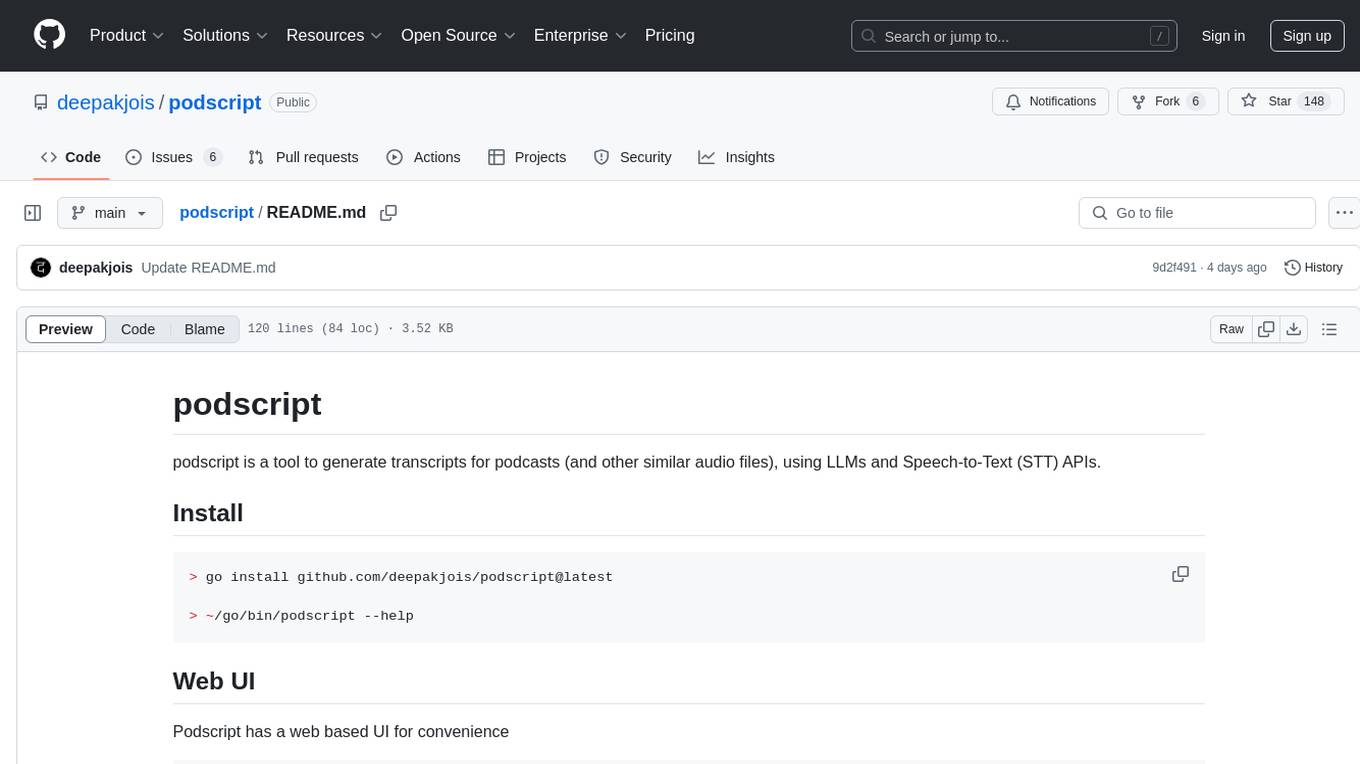
Task: Click the go install command line text
Action: click(x=409, y=577)
